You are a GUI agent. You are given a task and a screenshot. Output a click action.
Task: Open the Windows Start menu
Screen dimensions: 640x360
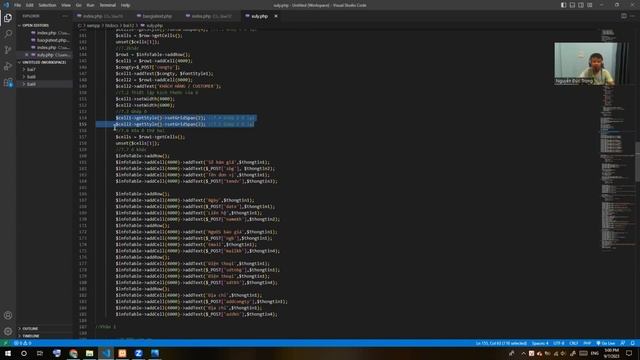(x=8, y=353)
